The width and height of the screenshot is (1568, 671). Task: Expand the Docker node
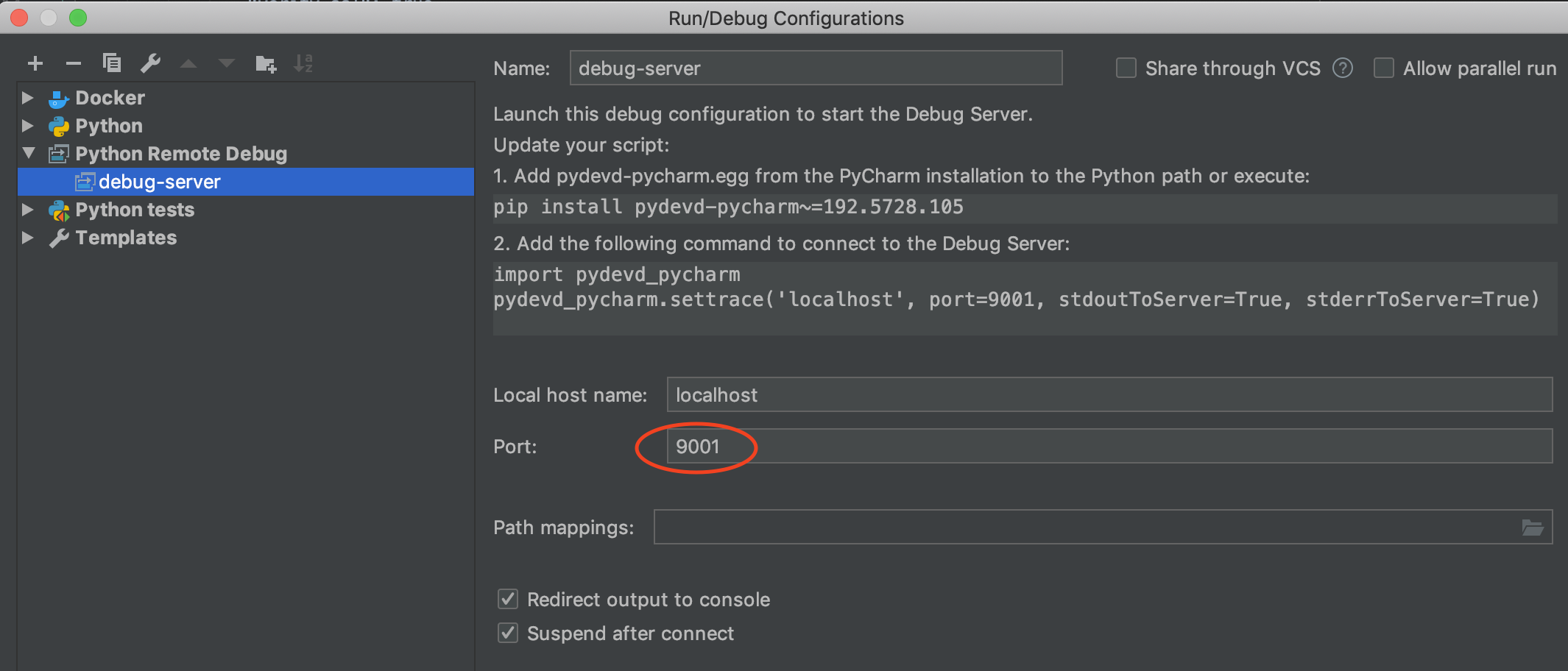(28, 97)
